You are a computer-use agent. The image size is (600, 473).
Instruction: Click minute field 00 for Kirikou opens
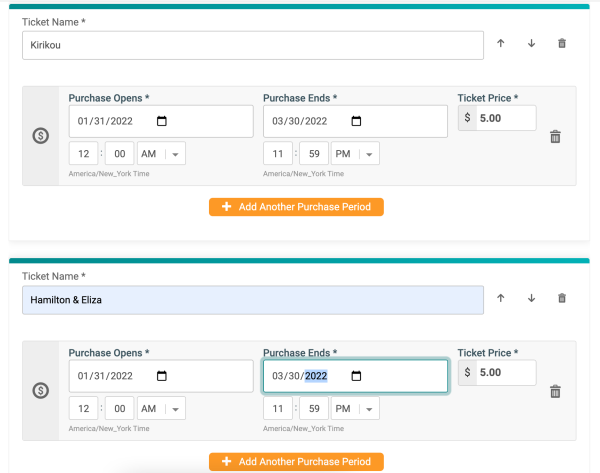click(120, 153)
